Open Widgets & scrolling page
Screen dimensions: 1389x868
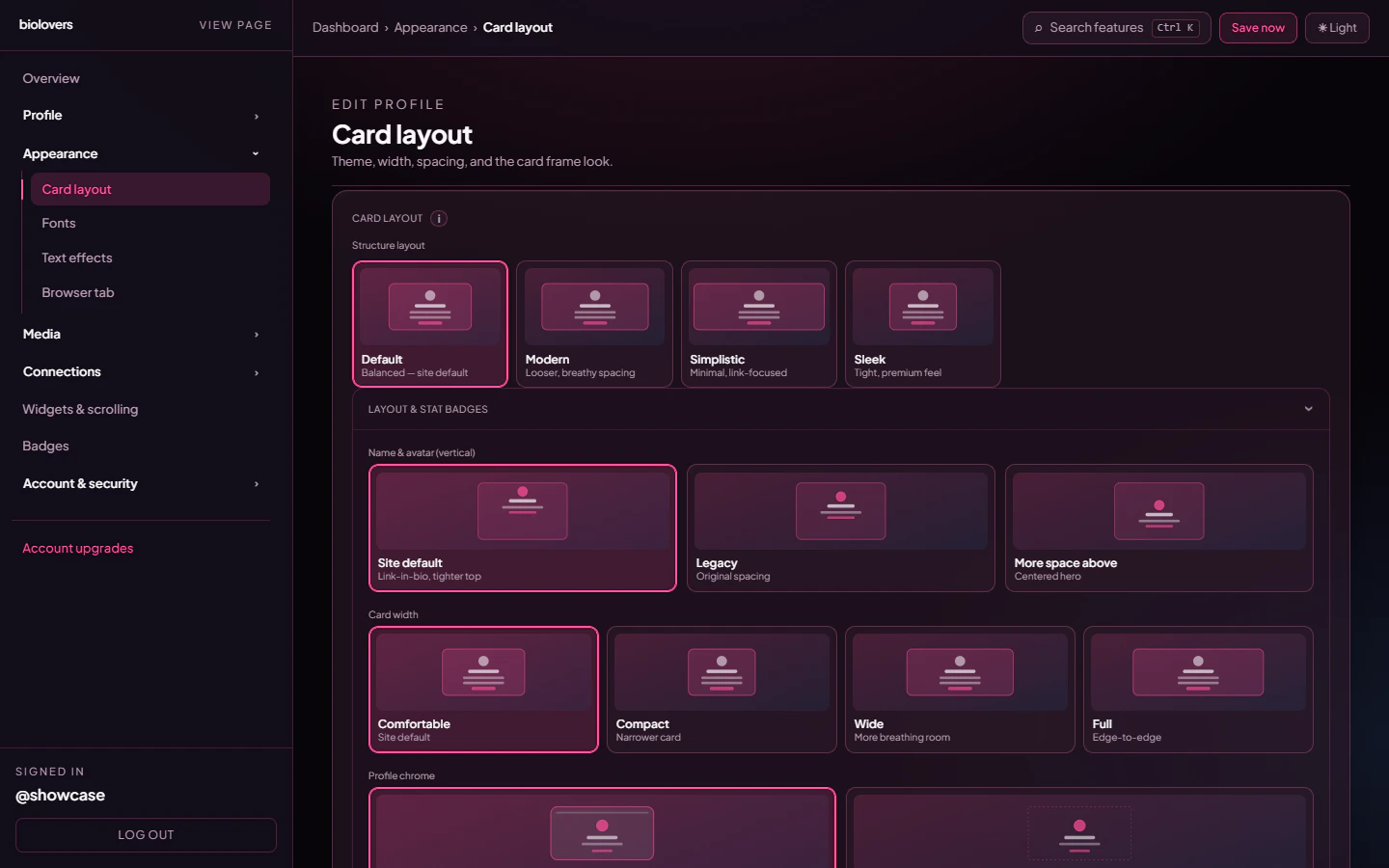coord(141,410)
